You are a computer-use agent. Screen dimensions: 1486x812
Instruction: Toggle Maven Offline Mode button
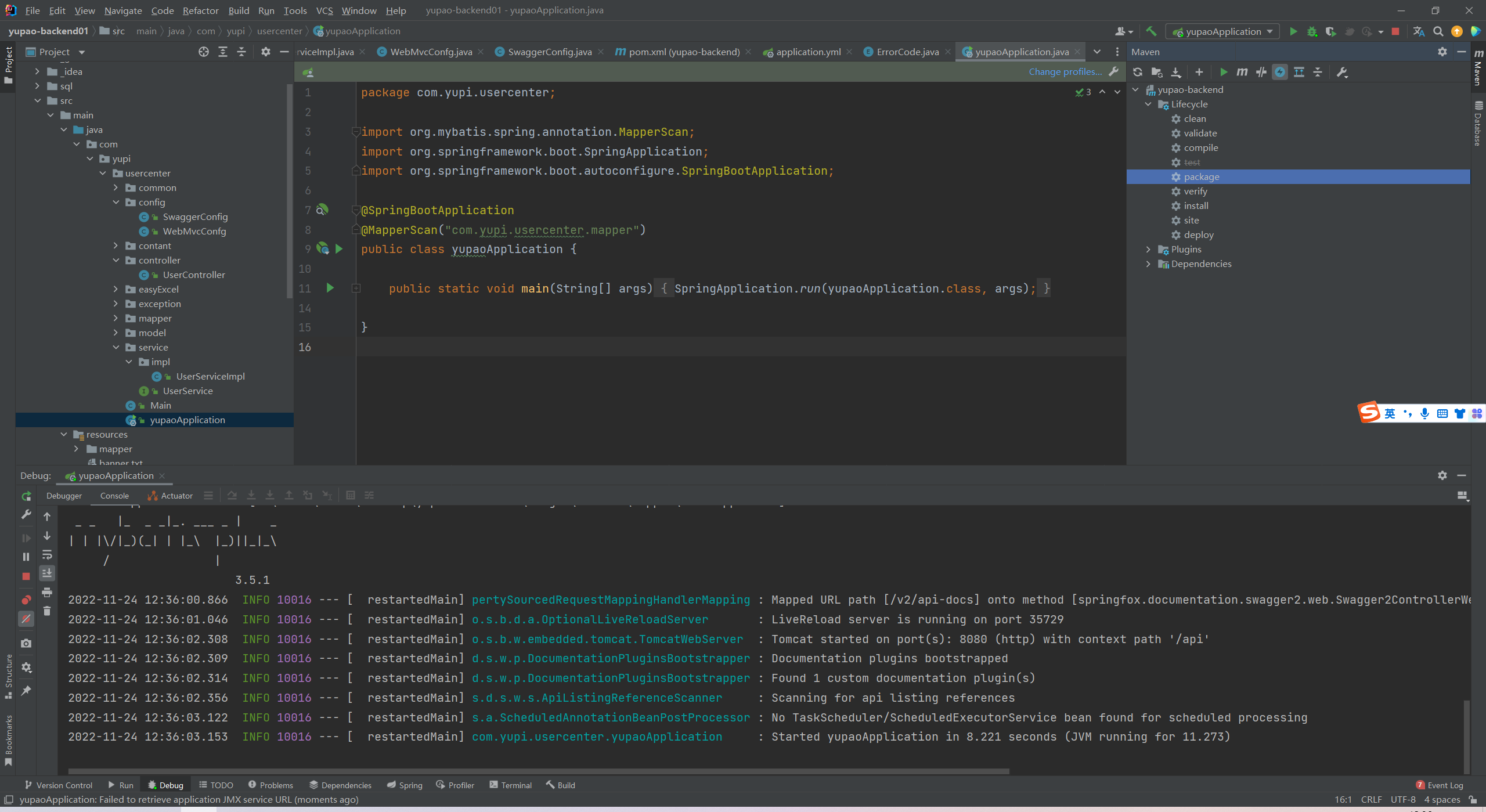1261,72
